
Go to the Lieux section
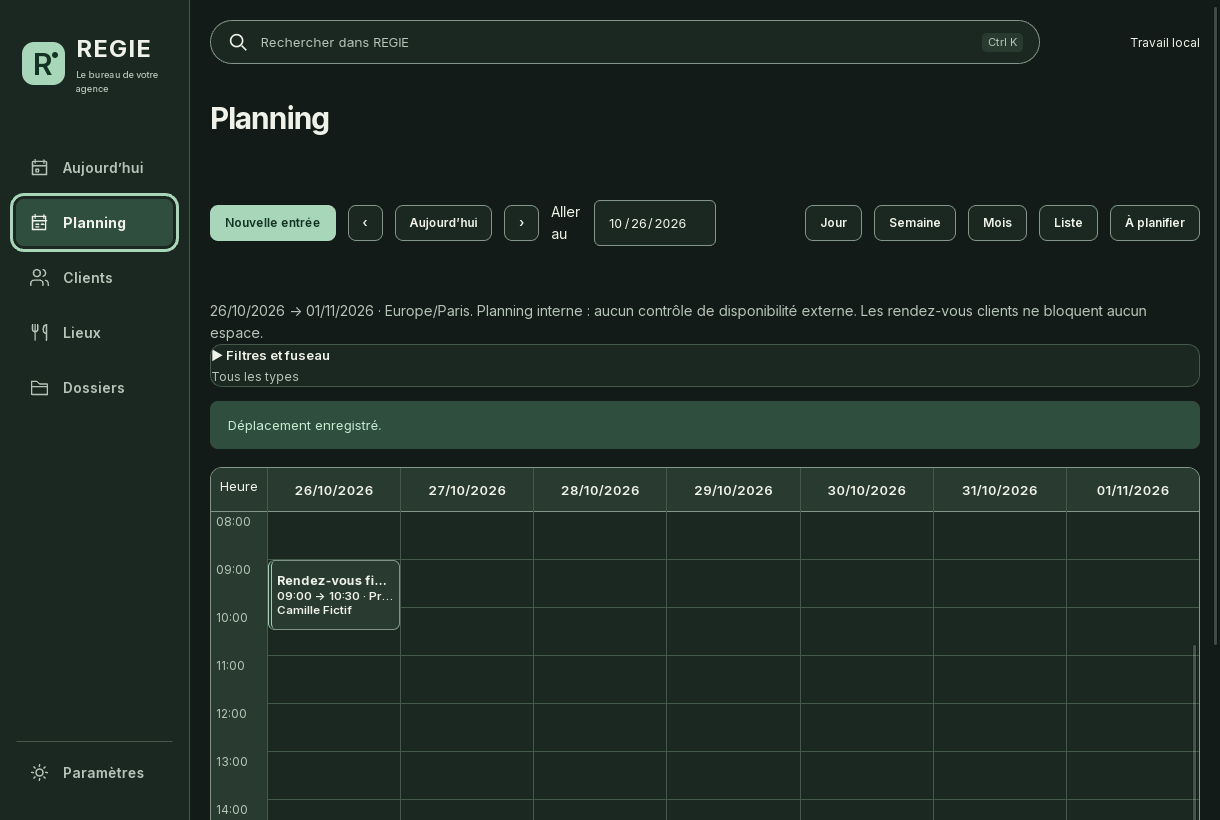tap(94, 332)
